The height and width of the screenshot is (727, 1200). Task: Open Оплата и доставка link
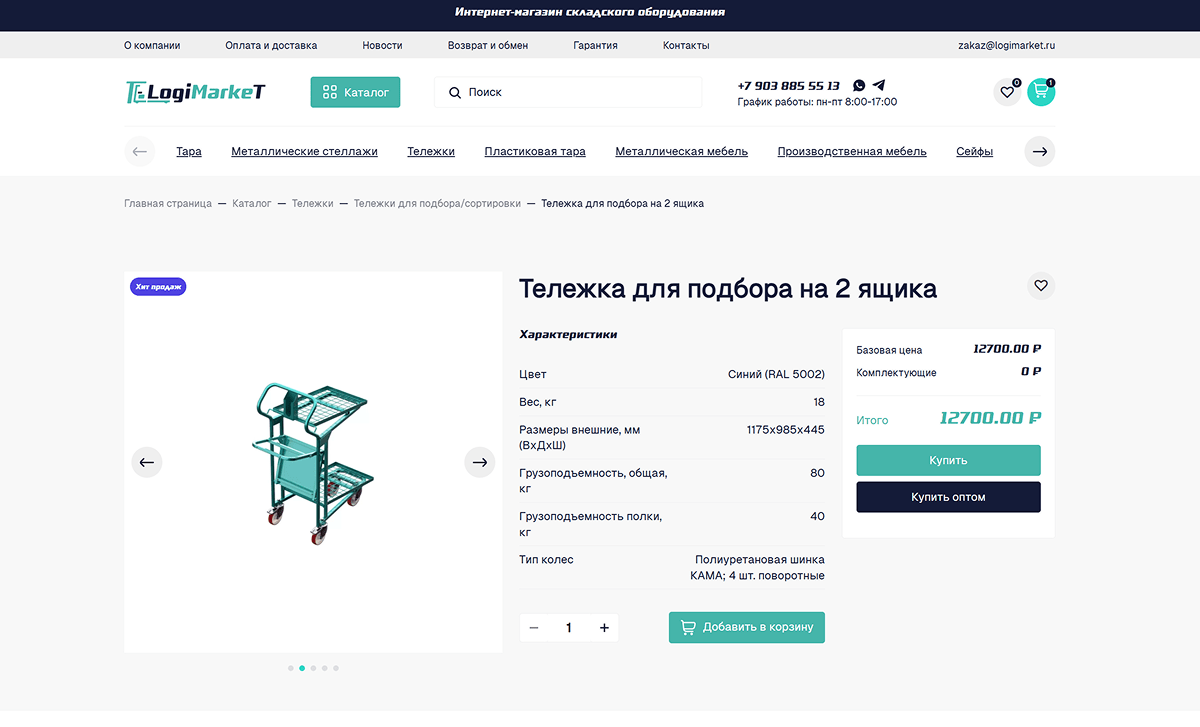tap(271, 45)
